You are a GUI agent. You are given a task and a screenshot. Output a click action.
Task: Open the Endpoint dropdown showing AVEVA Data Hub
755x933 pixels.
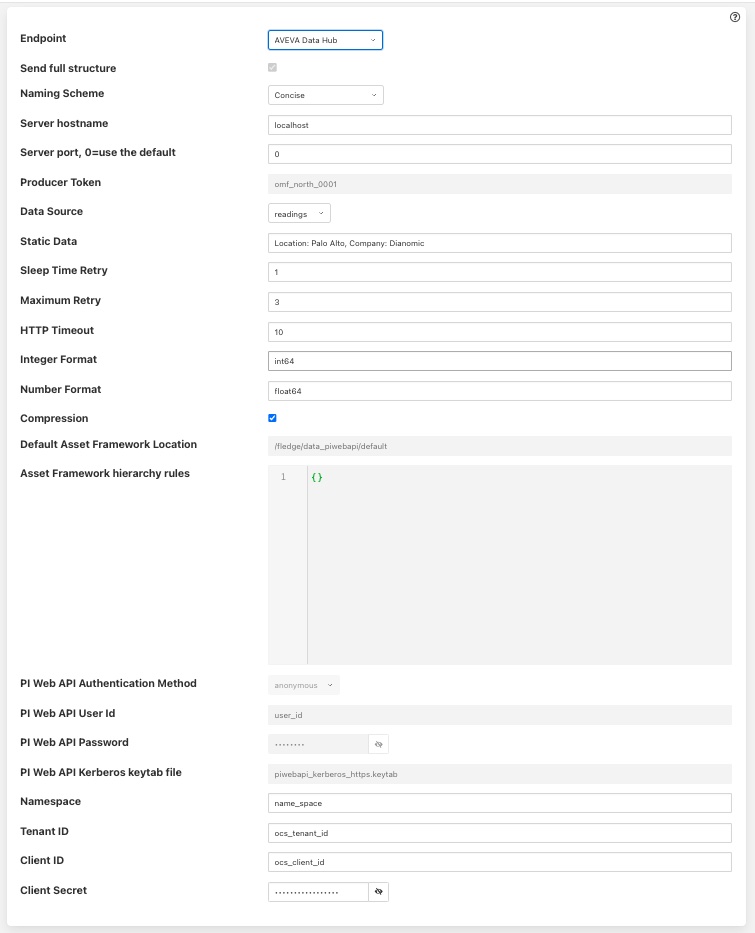[x=323, y=40]
